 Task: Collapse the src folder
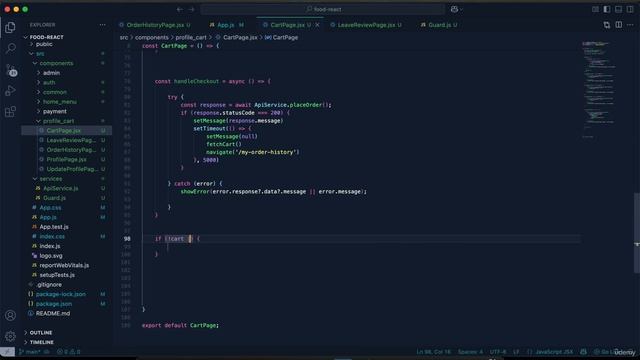[40, 53]
